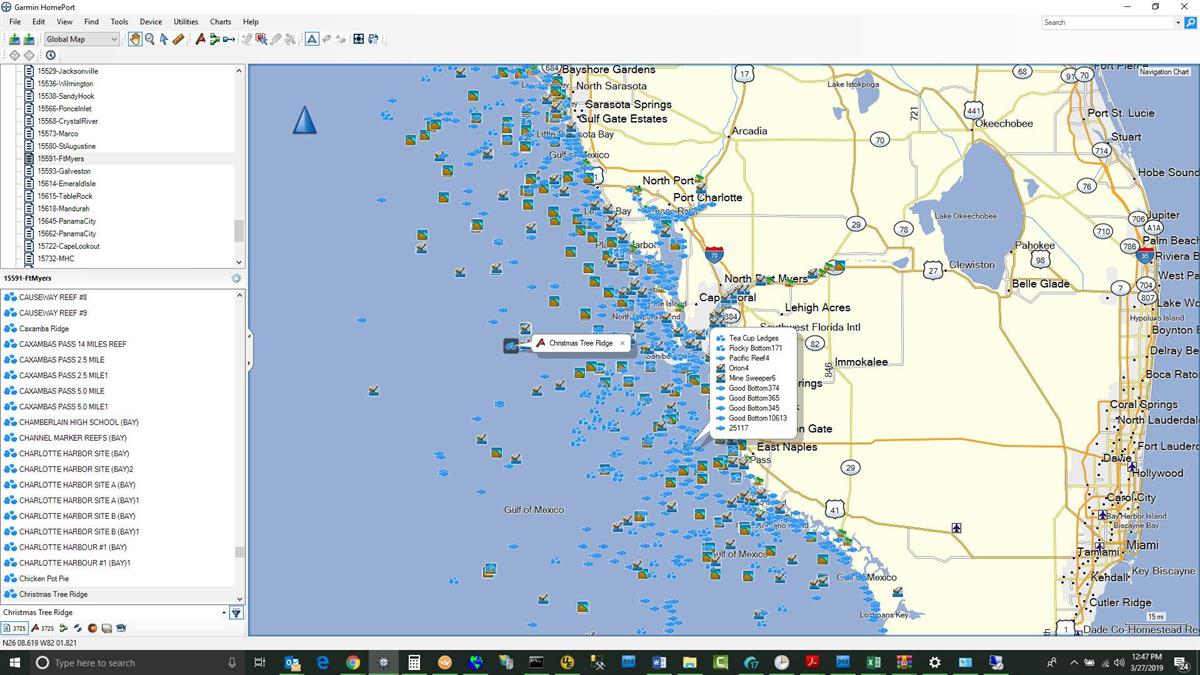1200x675 pixels.
Task: Select Rocky Bottom171 in map popup
Action: tap(755, 348)
